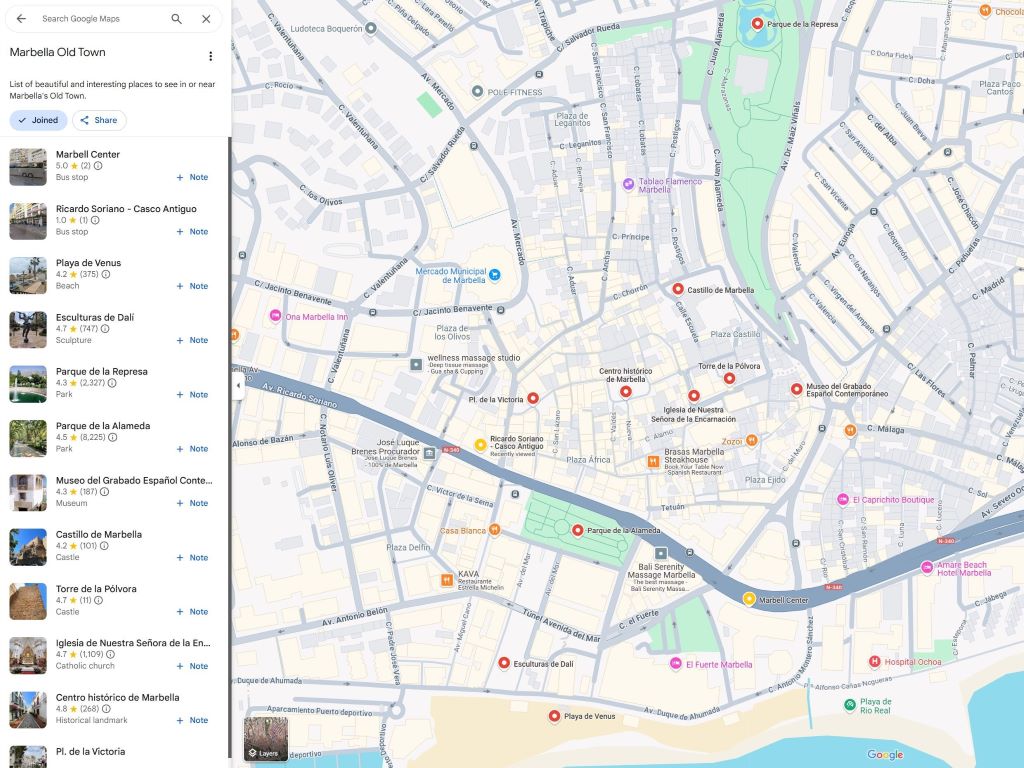Click Pl. de la Victoria map pin

point(533,398)
